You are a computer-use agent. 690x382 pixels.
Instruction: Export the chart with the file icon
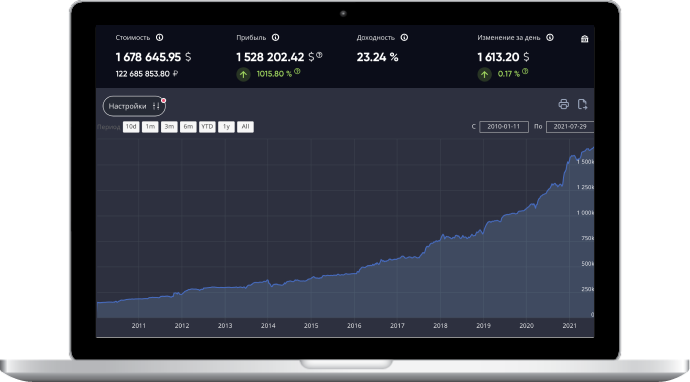coord(582,104)
